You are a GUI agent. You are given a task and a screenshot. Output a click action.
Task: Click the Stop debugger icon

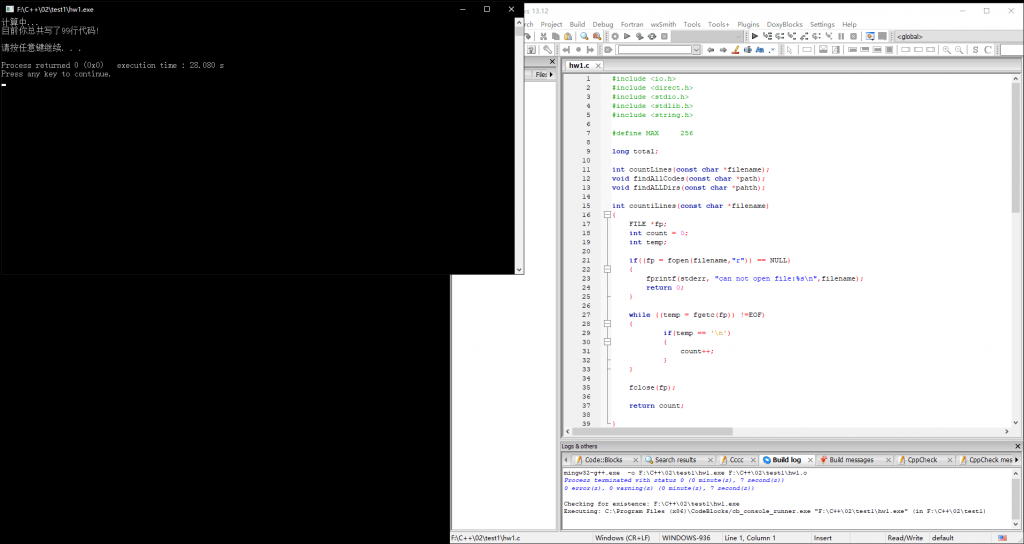[x=854, y=36]
